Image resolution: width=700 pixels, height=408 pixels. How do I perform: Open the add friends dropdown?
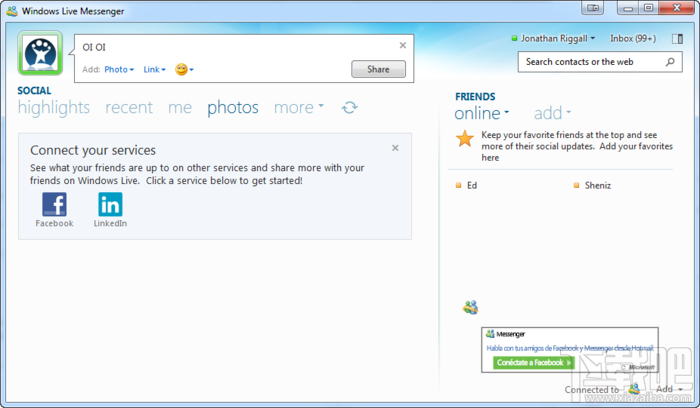click(x=552, y=113)
